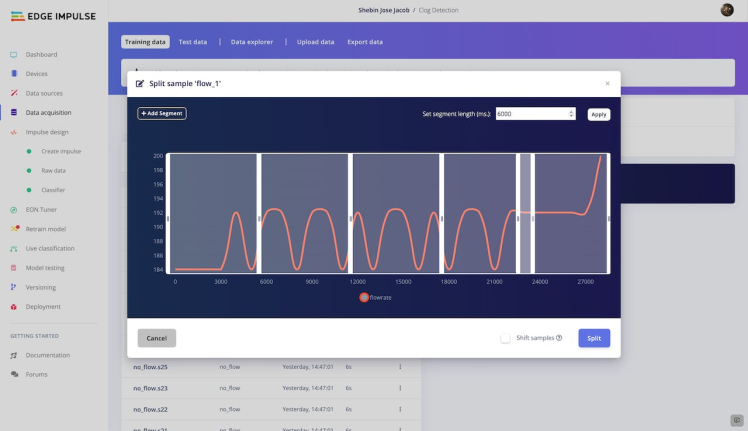Click the Versioning sidebar icon

point(13,287)
